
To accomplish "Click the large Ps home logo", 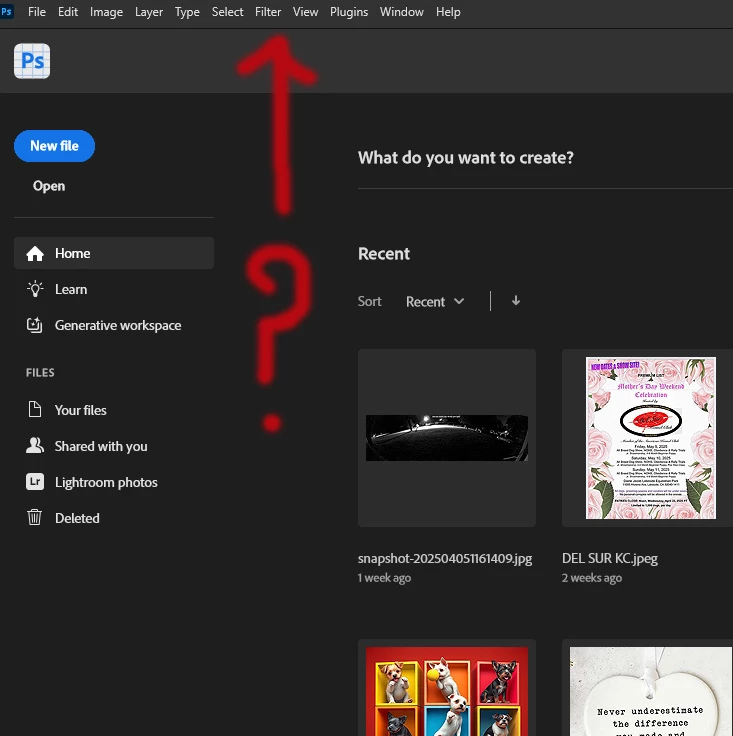I will [x=32, y=61].
